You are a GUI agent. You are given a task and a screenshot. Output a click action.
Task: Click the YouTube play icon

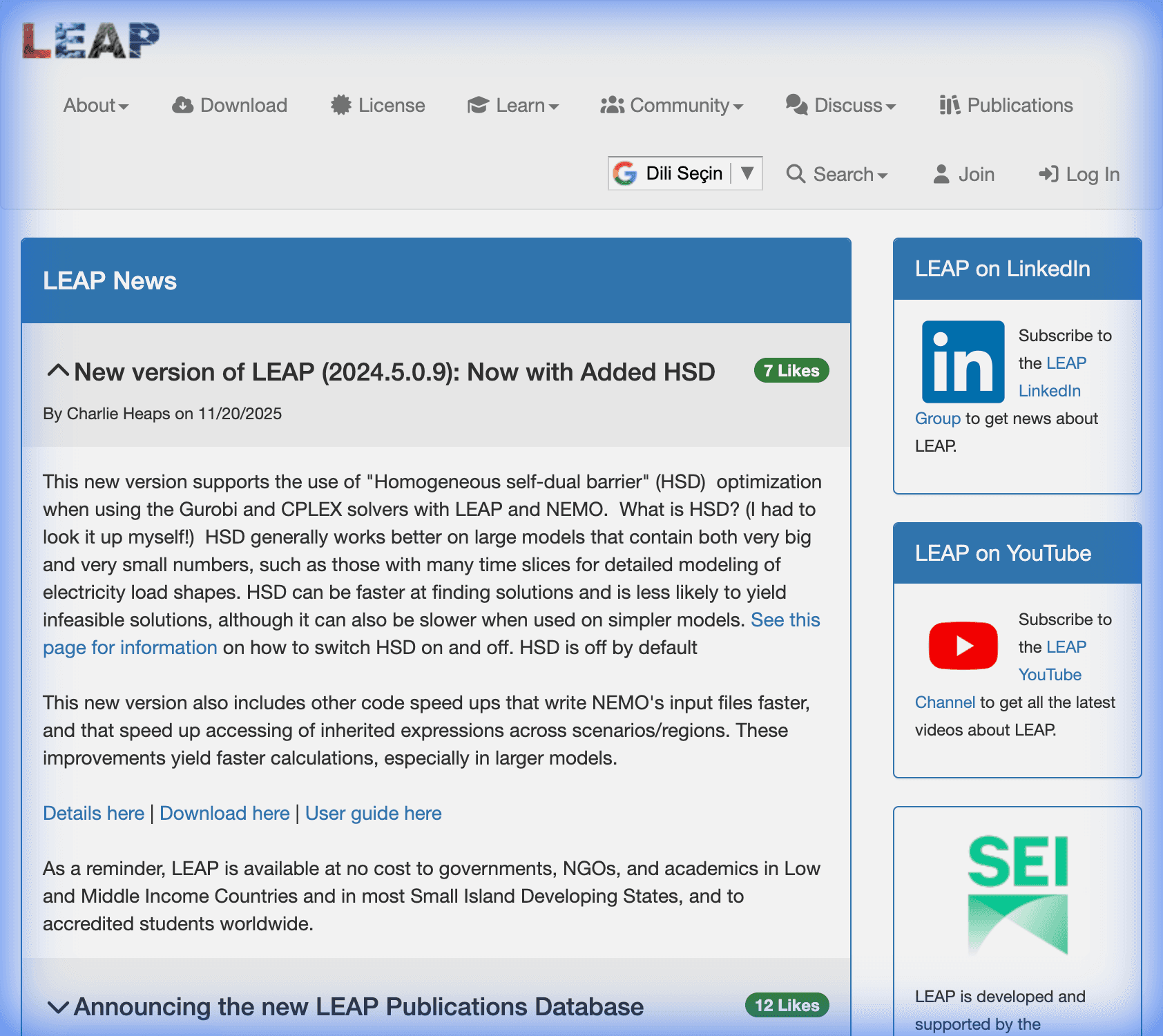[963, 646]
